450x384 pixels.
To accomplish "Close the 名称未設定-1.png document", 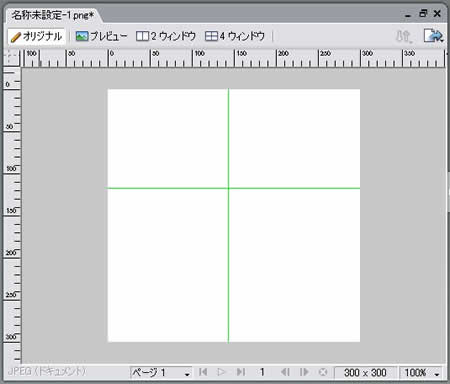I will [x=437, y=14].
